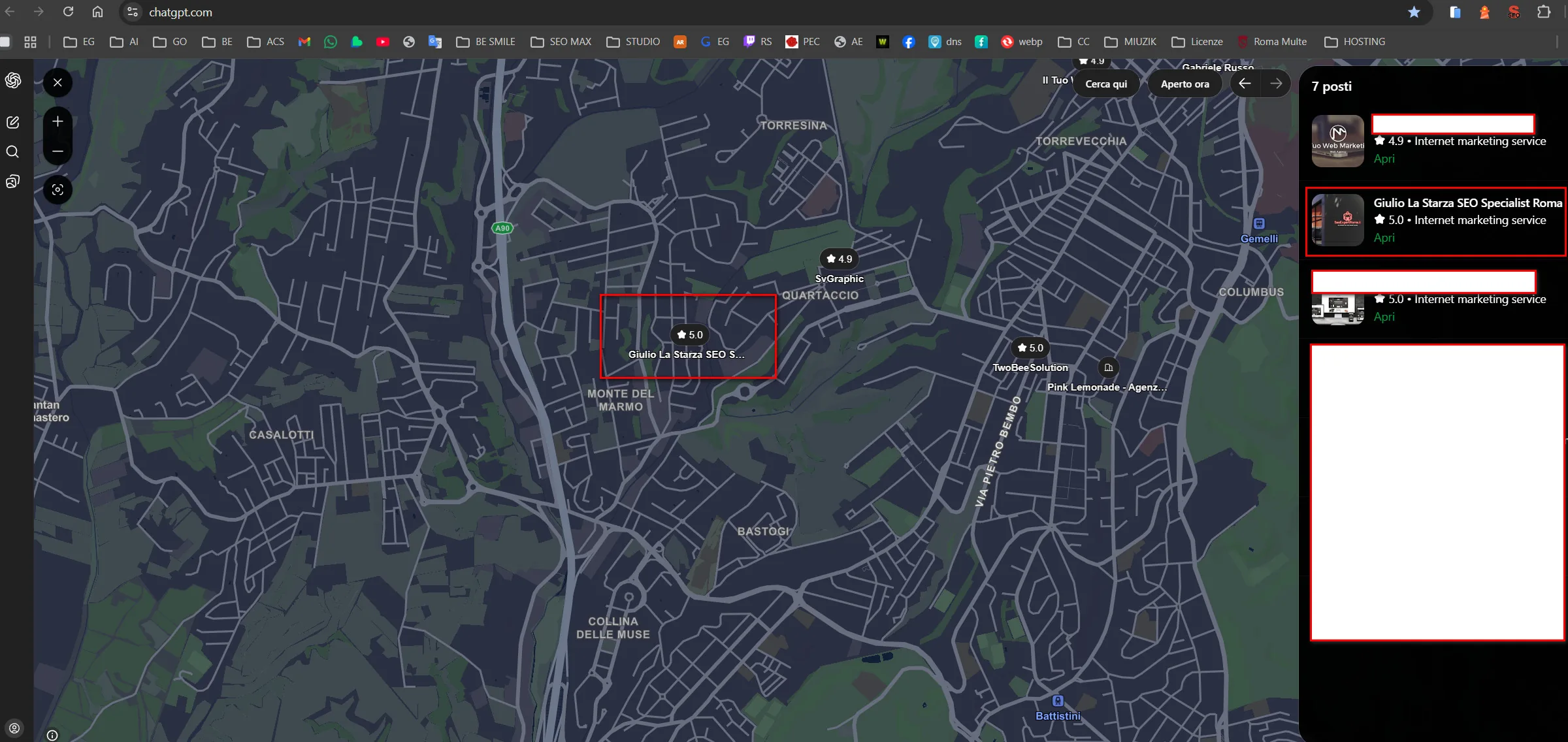Recenter map with locate-me target icon
The image size is (1568, 742).
pyautogui.click(x=57, y=189)
